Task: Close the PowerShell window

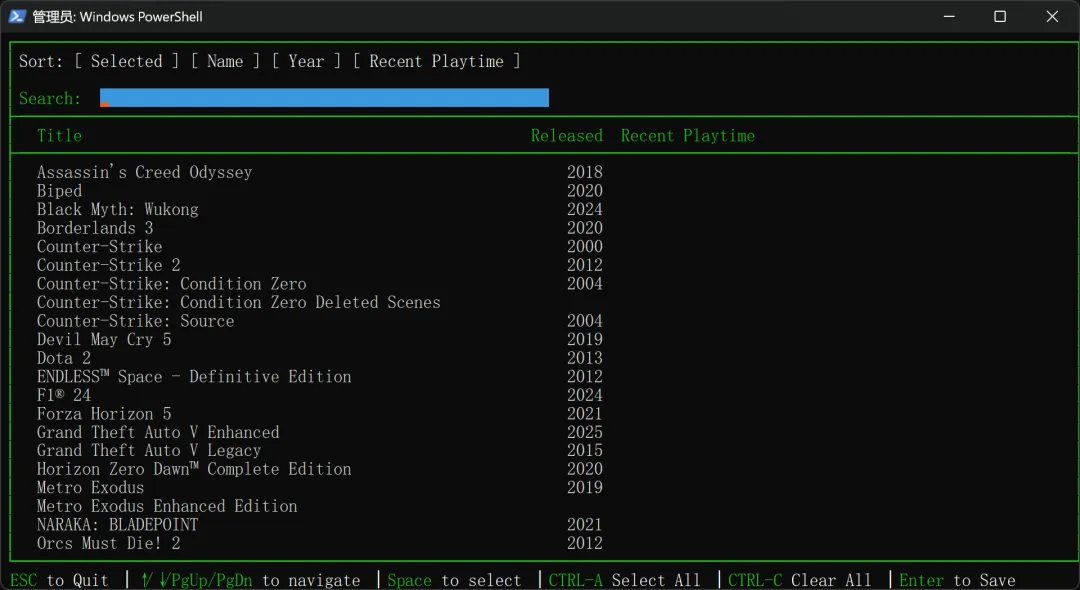Action: click(x=1052, y=17)
